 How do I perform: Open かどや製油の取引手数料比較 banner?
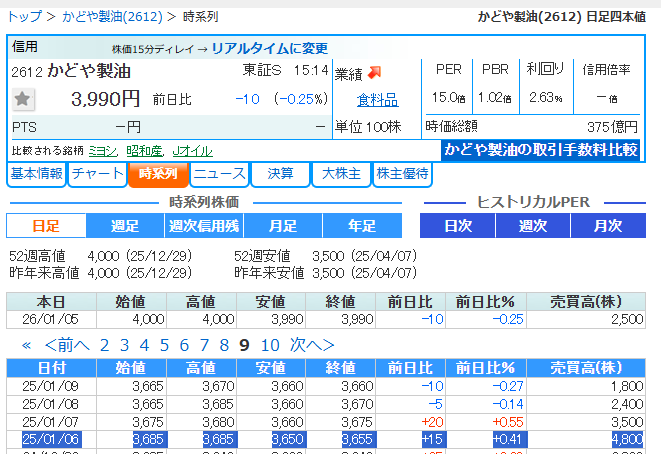[541, 150]
